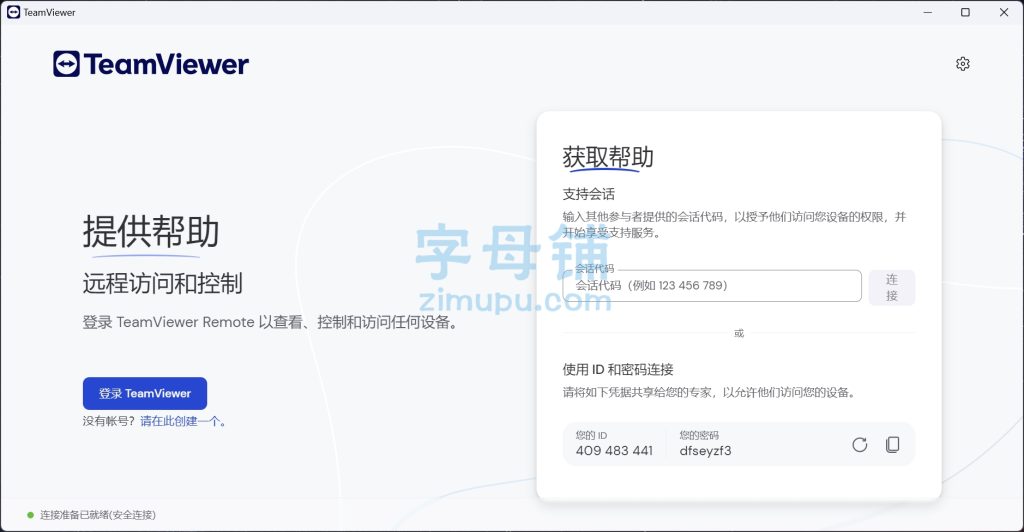This screenshot has width=1024, height=532.
Task: Click the 登录 TeamViewer button
Action: pyautogui.click(x=145, y=394)
